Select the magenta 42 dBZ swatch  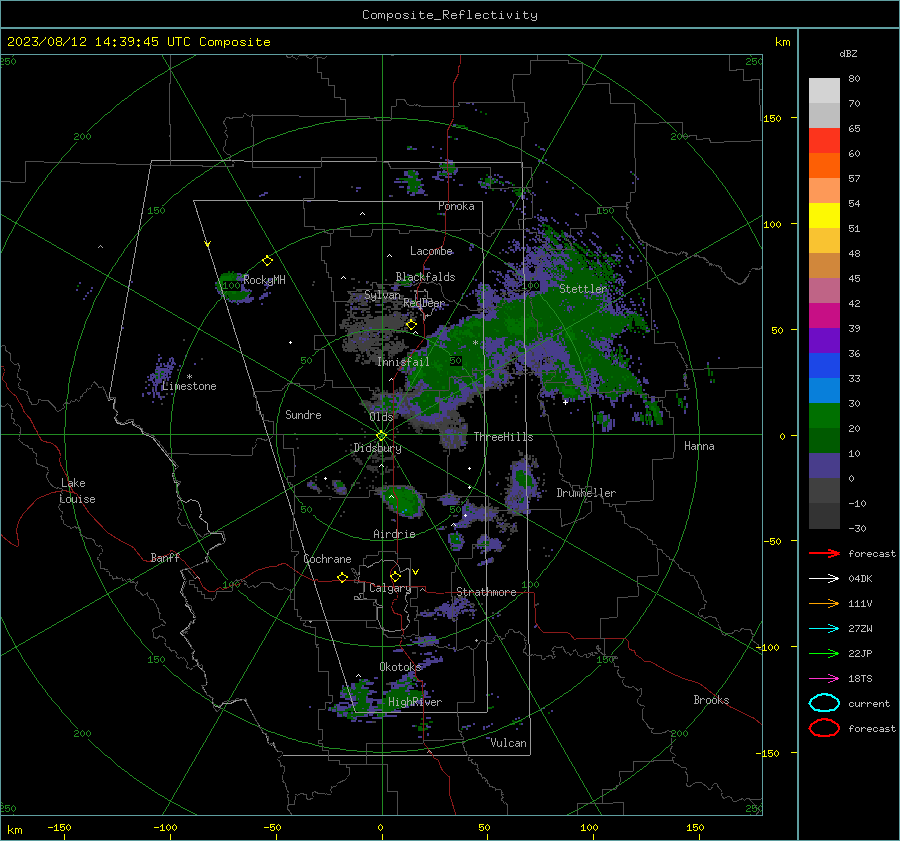click(824, 316)
